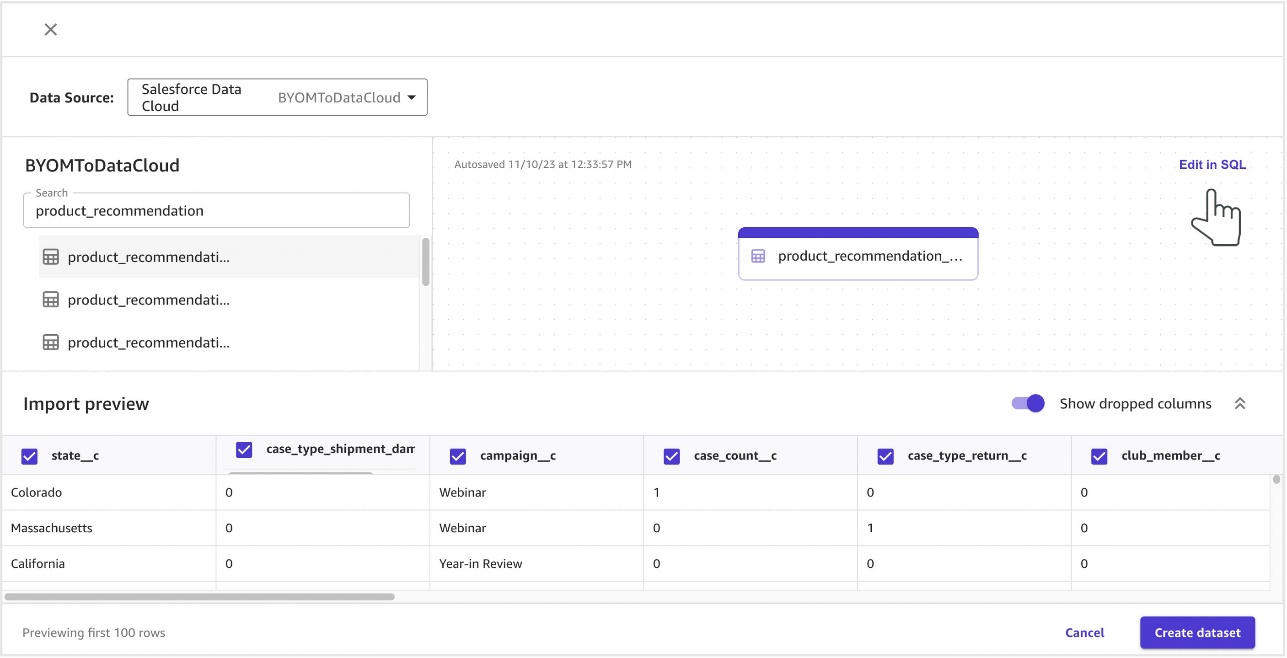Uncheck the state__c column checkbox
Screen dimensions: 1287x658
point(30,457)
